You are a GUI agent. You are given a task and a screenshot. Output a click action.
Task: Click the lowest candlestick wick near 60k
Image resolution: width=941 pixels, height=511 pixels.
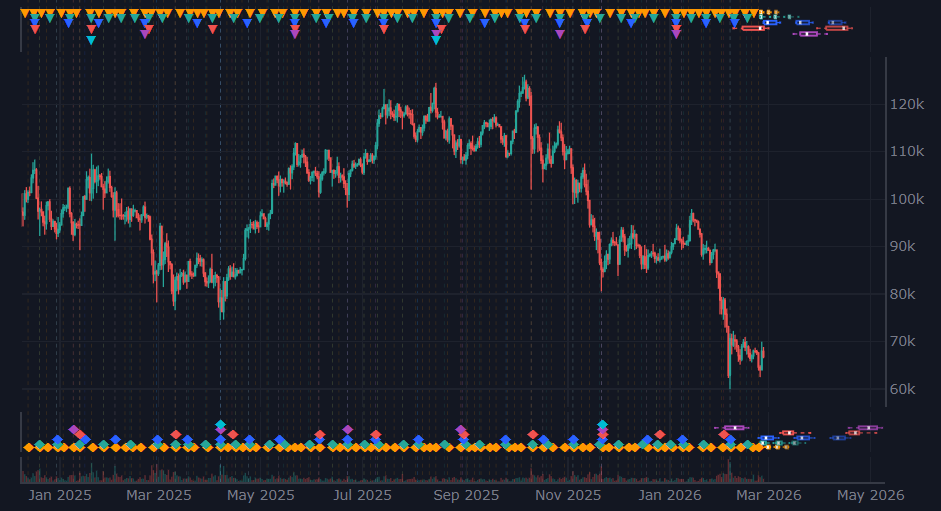pyautogui.click(x=729, y=388)
